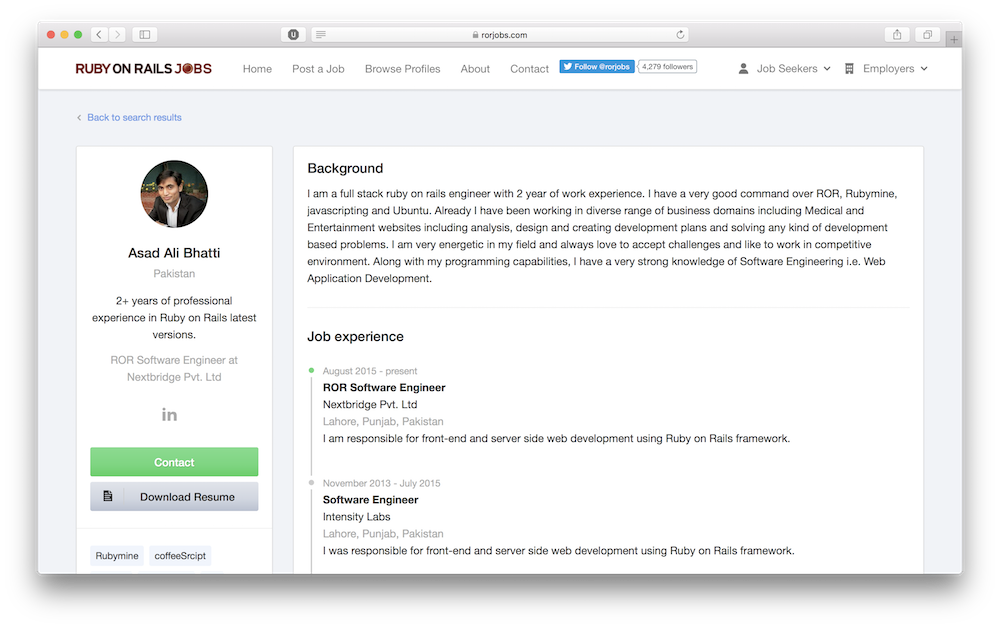Click the green Contact button

tap(173, 462)
